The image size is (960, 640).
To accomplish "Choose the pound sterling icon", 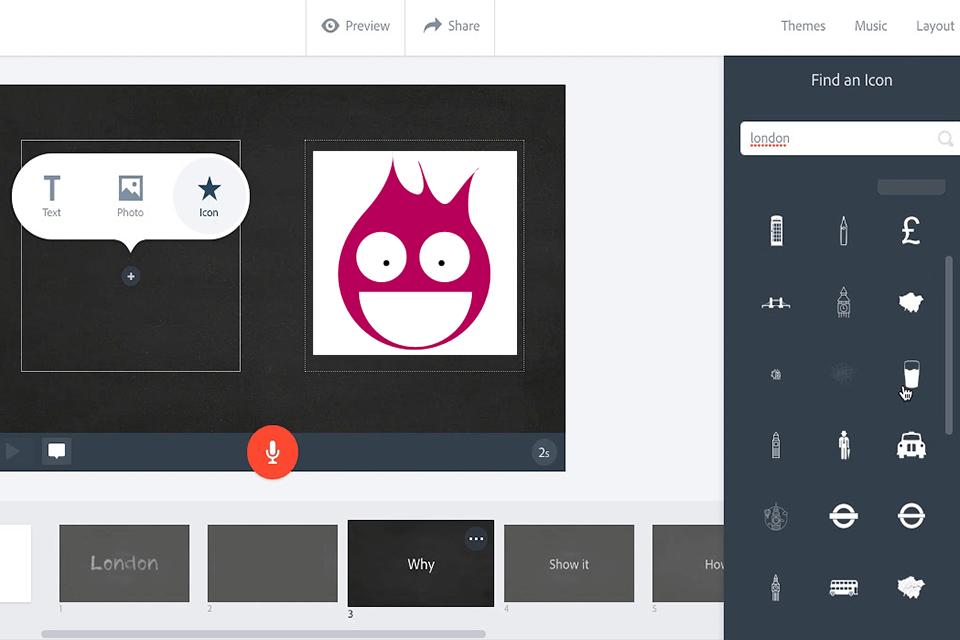I will [x=911, y=230].
